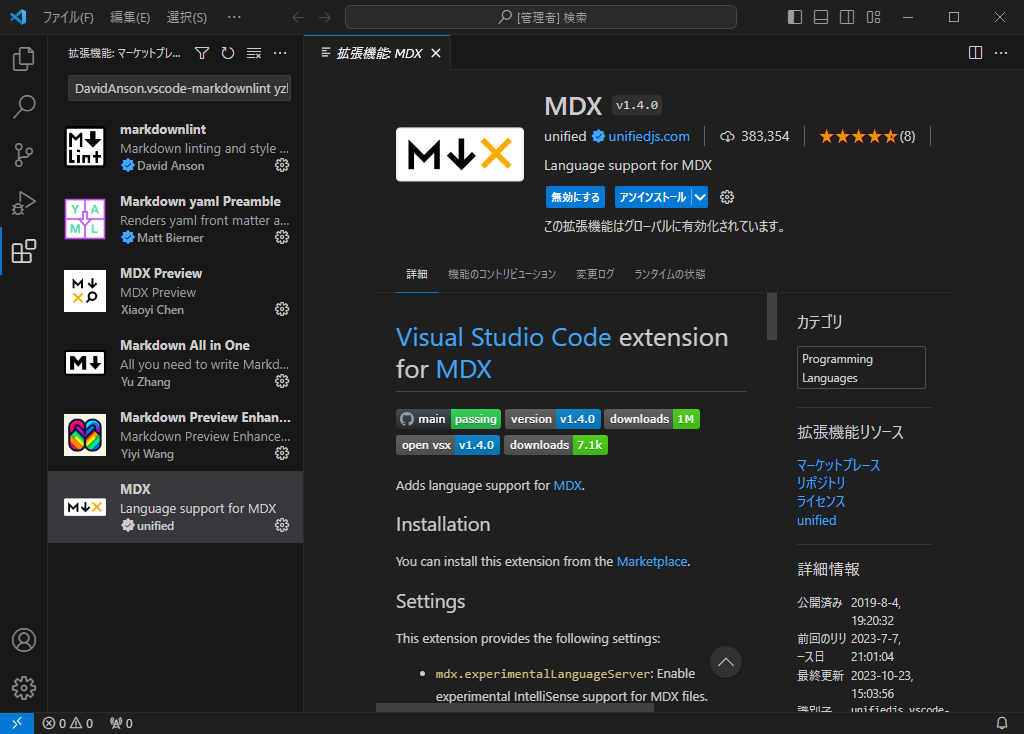This screenshot has width=1024, height=734.
Task: Open the ファイル(F) menu
Action: click(x=68, y=17)
